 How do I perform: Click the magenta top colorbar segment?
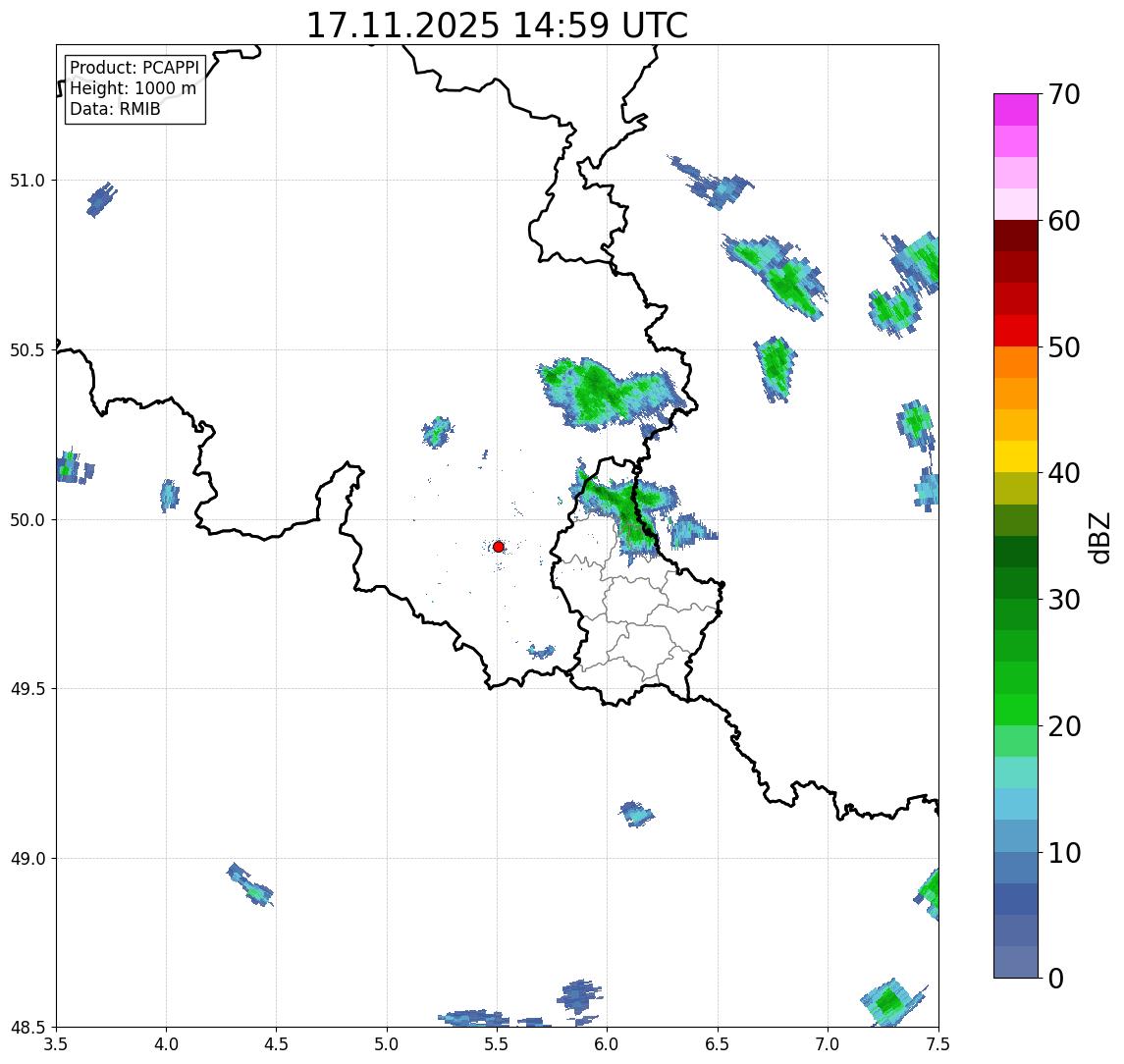[1016, 110]
